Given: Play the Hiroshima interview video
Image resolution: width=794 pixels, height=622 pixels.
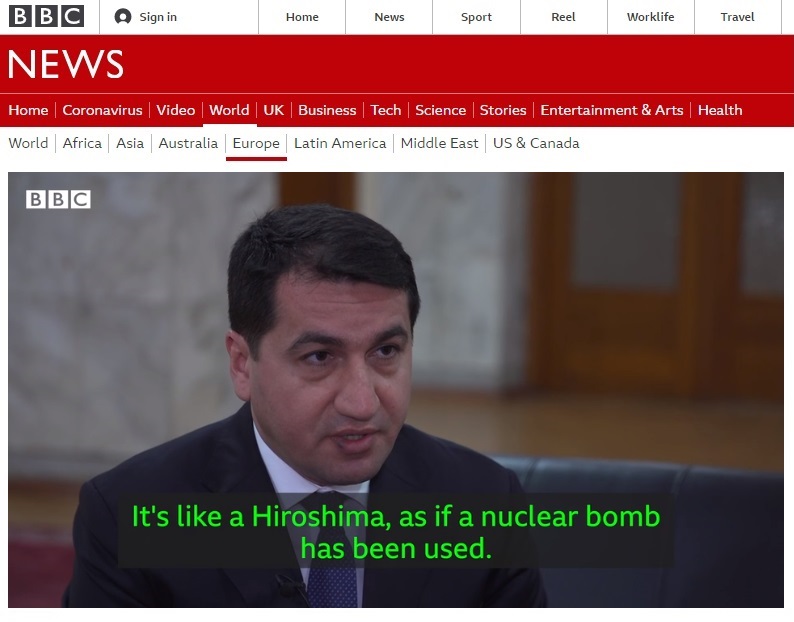Looking at the screenshot, I should coord(396,390).
